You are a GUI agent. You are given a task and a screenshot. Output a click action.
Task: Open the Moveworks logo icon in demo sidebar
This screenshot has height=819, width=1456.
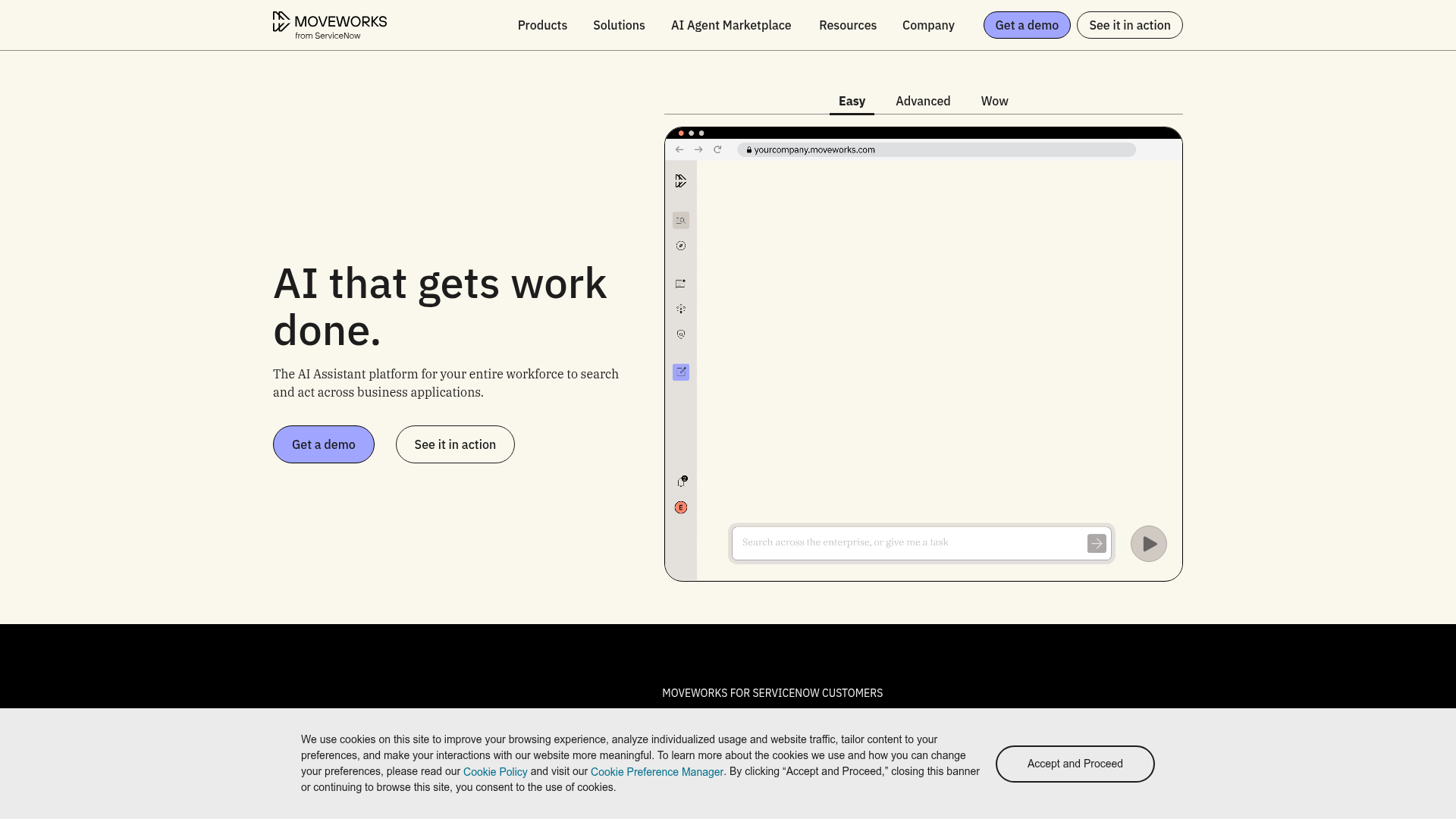coord(681,180)
